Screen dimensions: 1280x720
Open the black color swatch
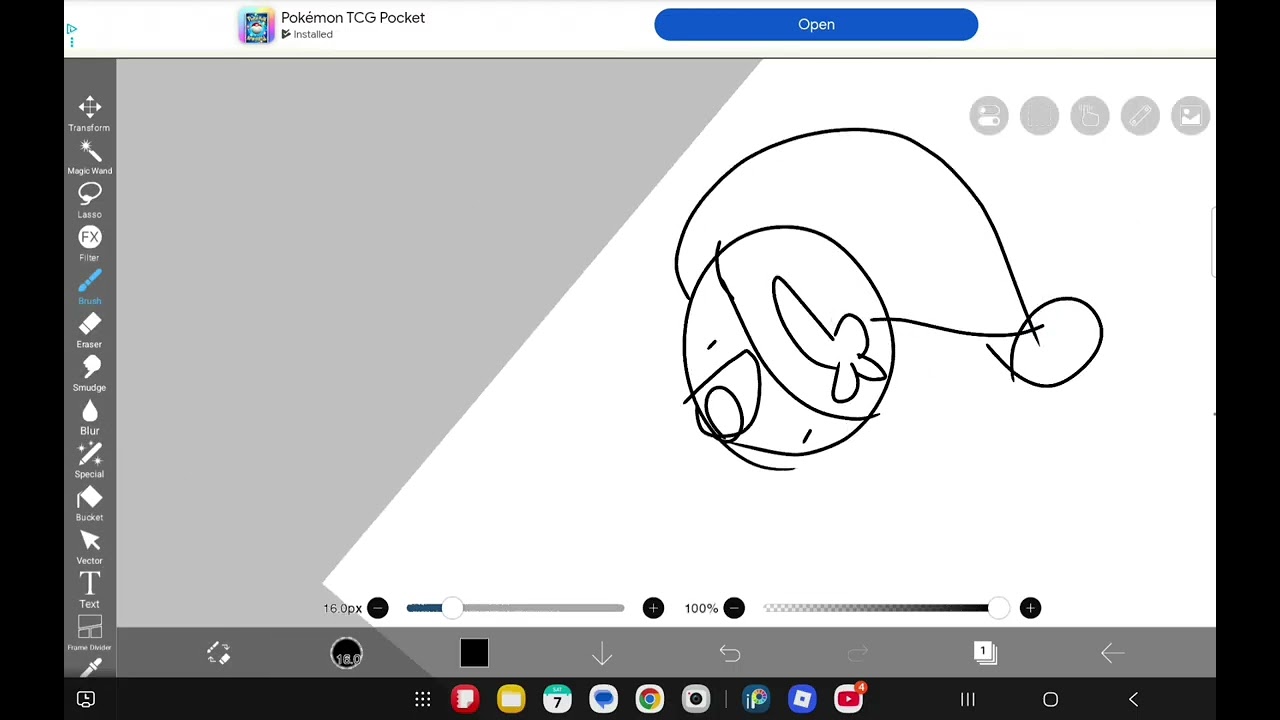pos(474,654)
